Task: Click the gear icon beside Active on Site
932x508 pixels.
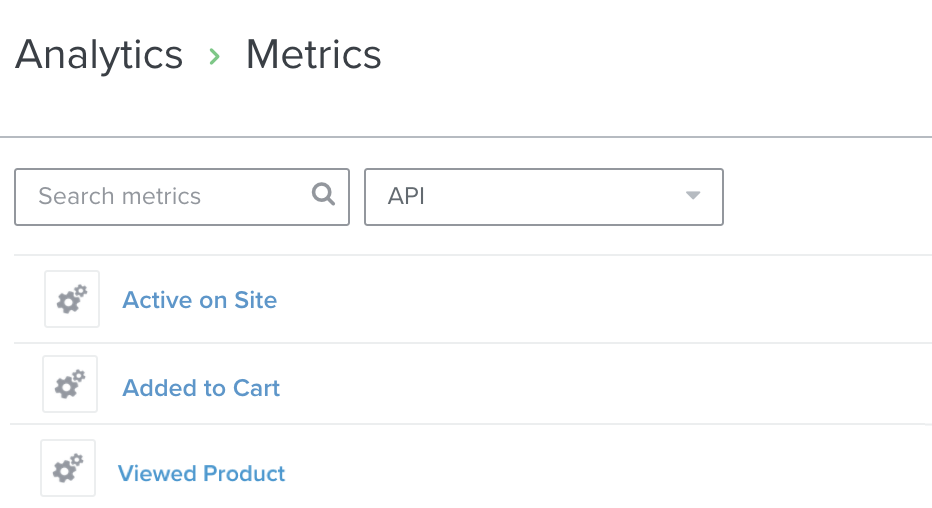Action: (x=72, y=299)
